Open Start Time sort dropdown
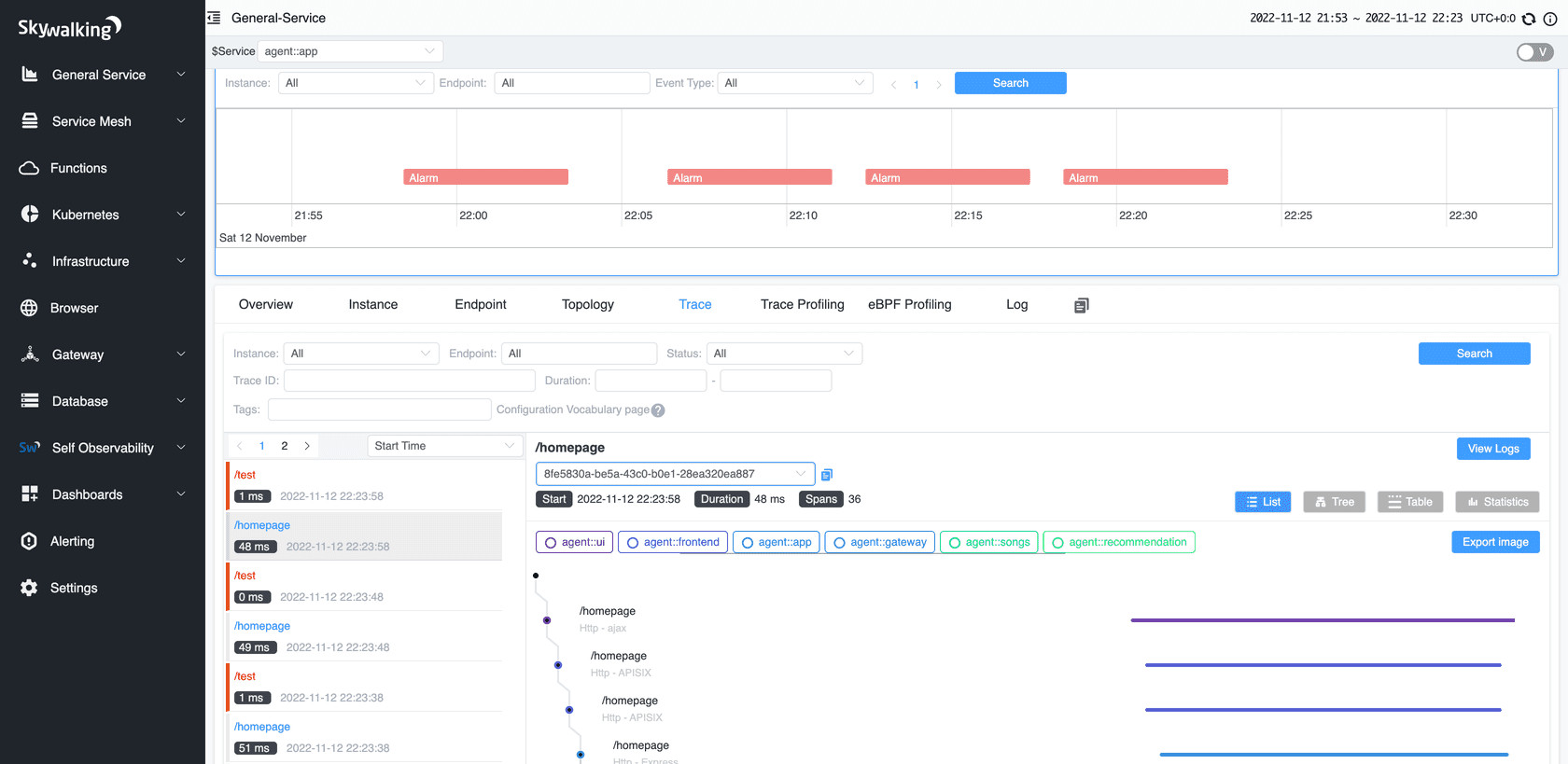The image size is (1568, 764). click(x=444, y=446)
